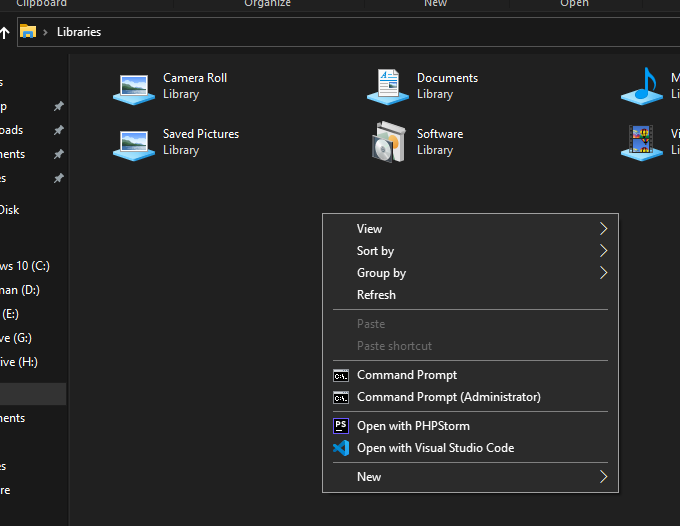The height and width of the screenshot is (526, 680).
Task: Select the Saved Pictures library icon
Action: tap(134, 144)
